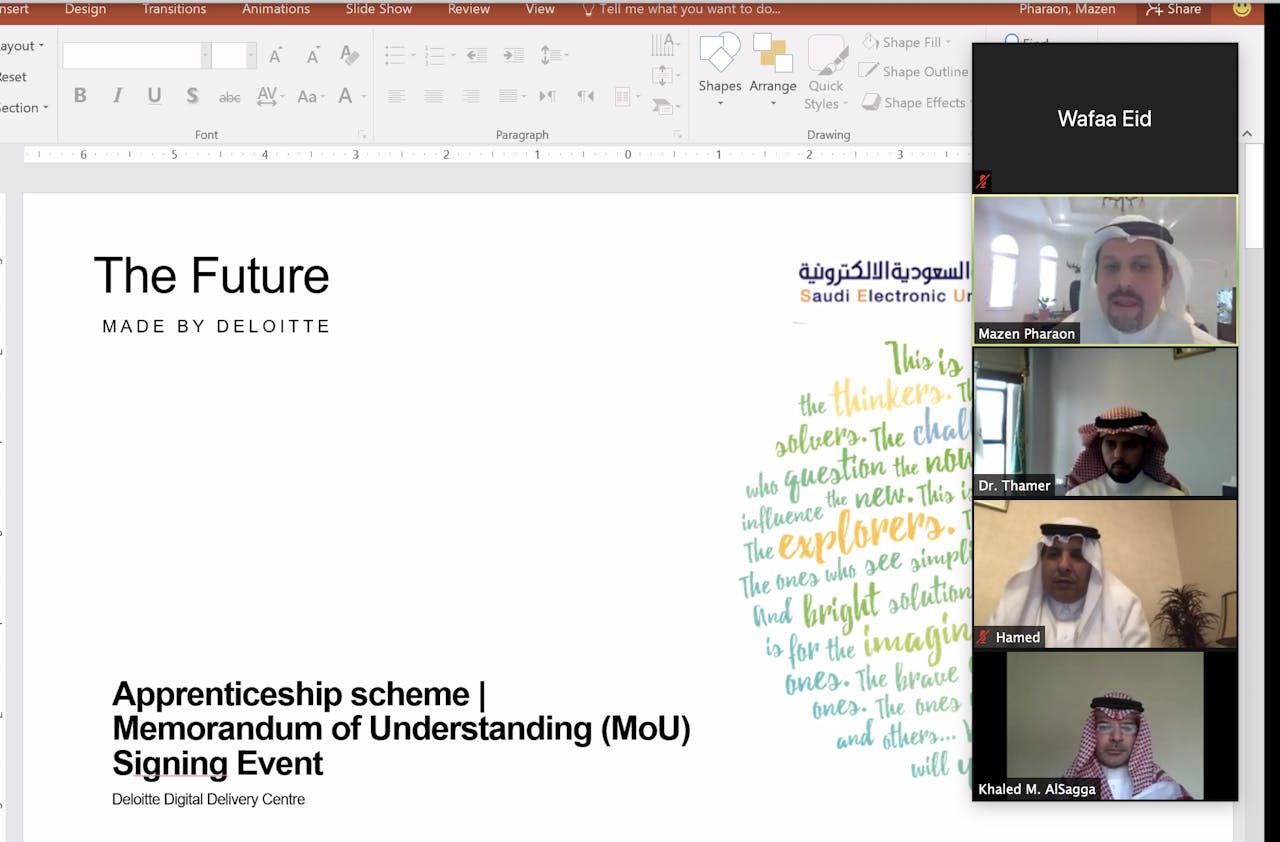Open the smiley feedback icon
This screenshot has width=1280, height=842.
(1242, 9)
